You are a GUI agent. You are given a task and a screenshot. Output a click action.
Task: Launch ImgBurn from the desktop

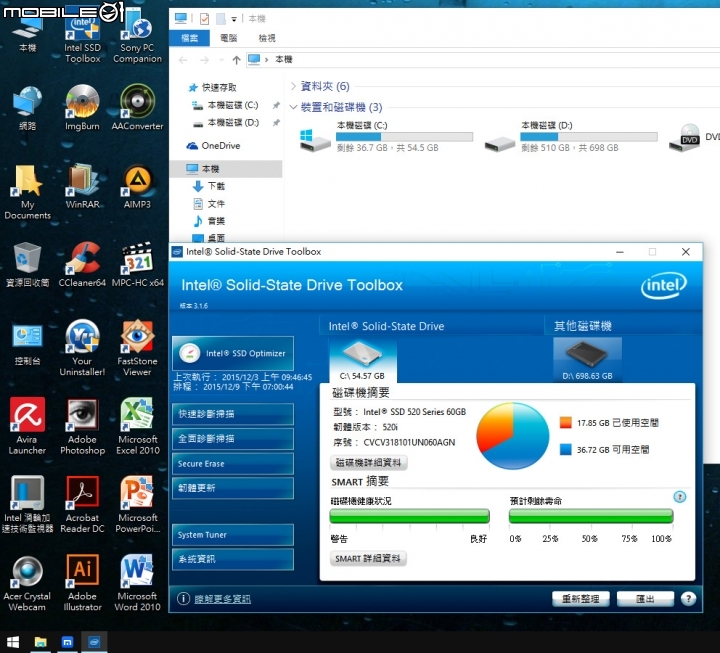coord(82,108)
